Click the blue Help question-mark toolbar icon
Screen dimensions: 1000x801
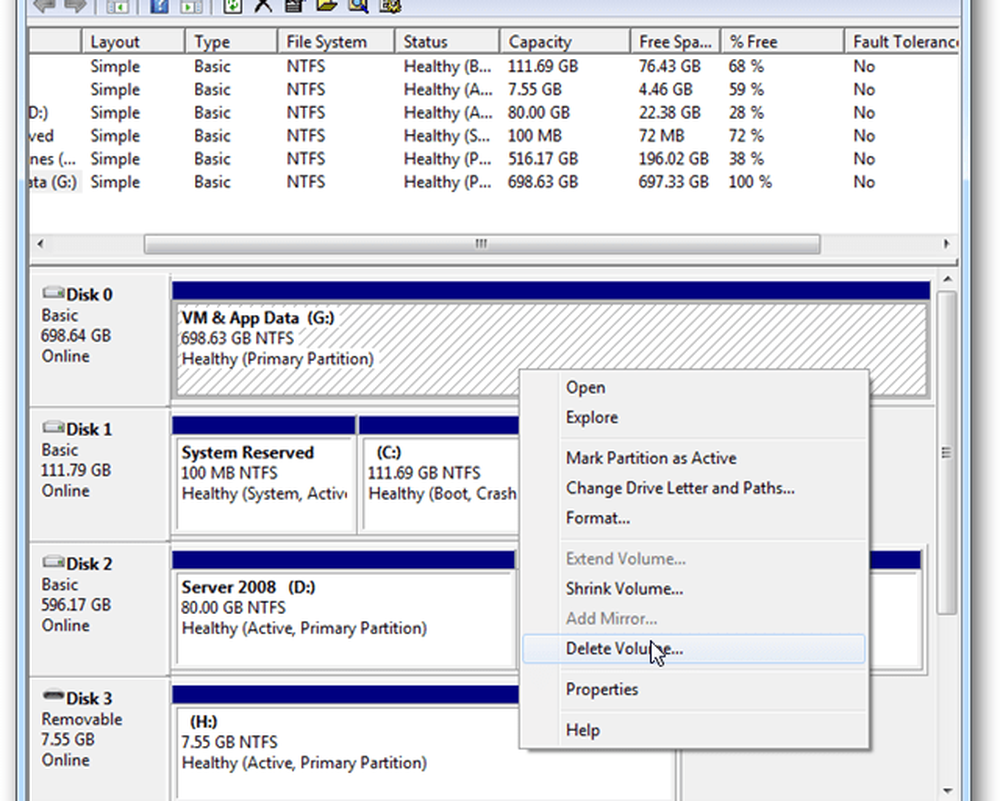158,6
